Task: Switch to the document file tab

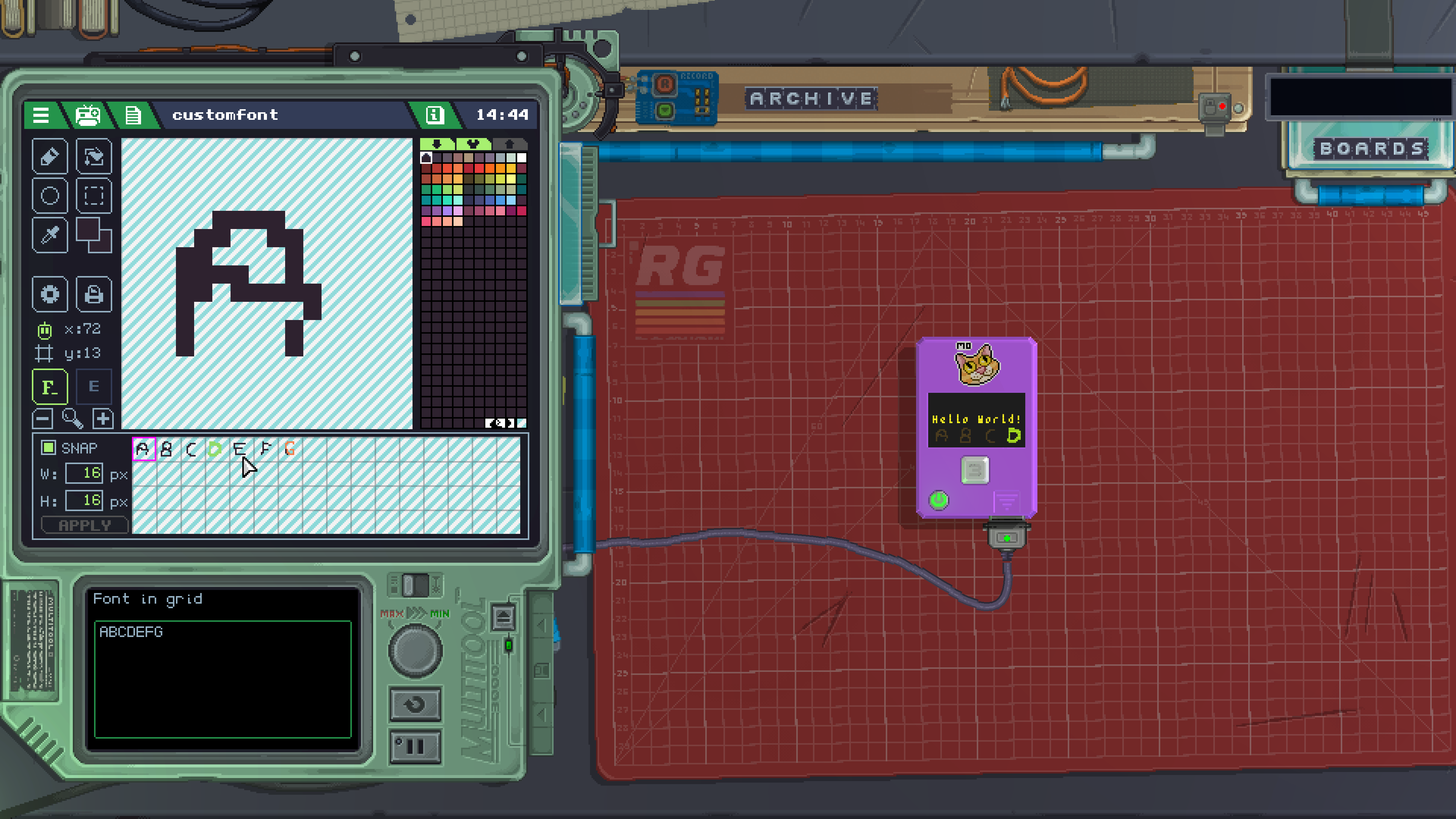Action: pyautogui.click(x=133, y=115)
